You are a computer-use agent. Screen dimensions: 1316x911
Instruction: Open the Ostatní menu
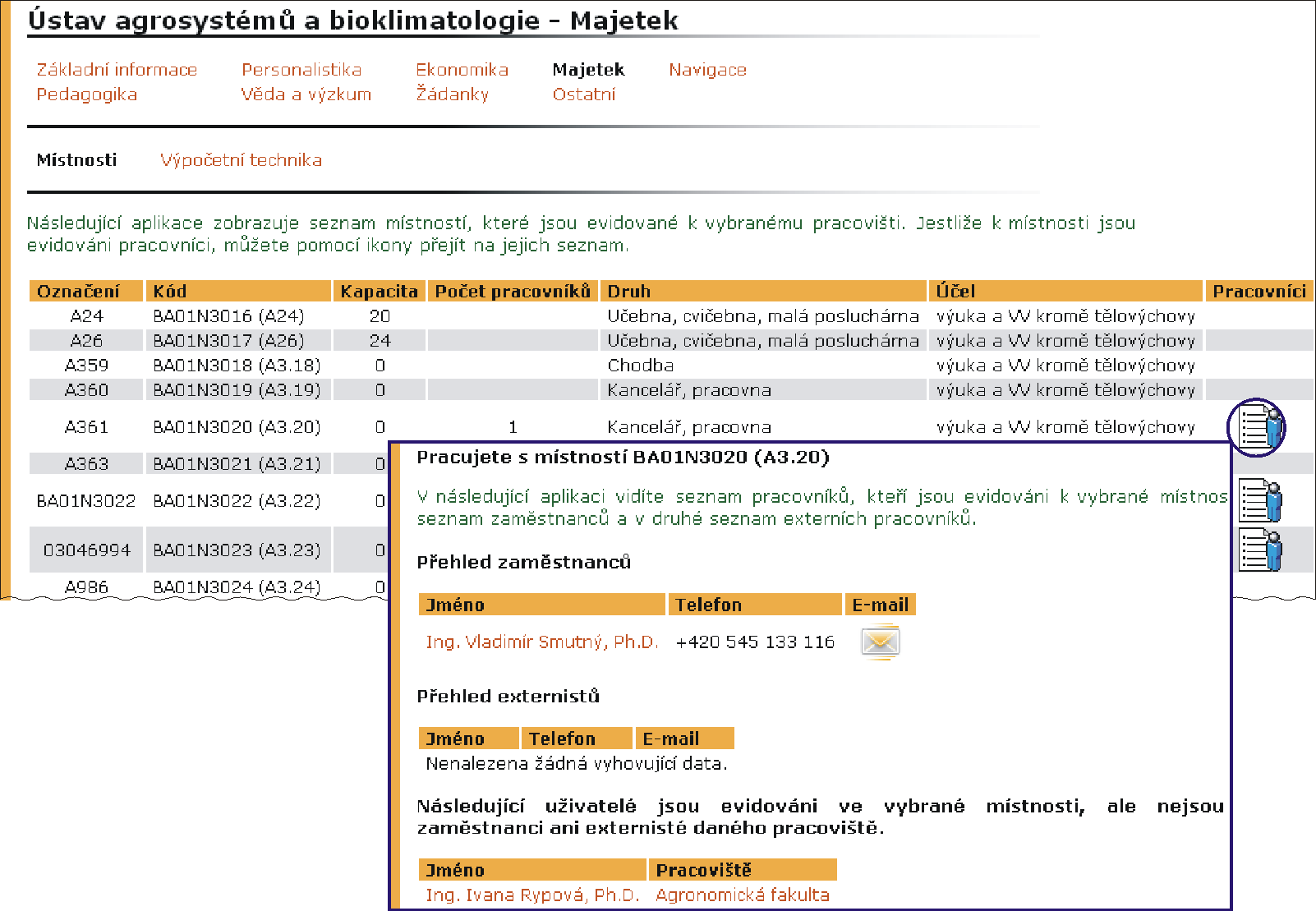pyautogui.click(x=583, y=94)
